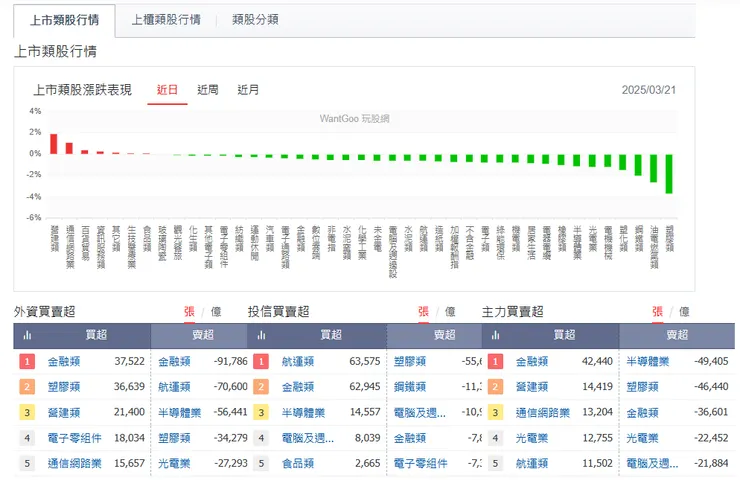Click the 買超 header in 主力 table
The width and height of the screenshot is (740, 486).
click(x=564, y=335)
